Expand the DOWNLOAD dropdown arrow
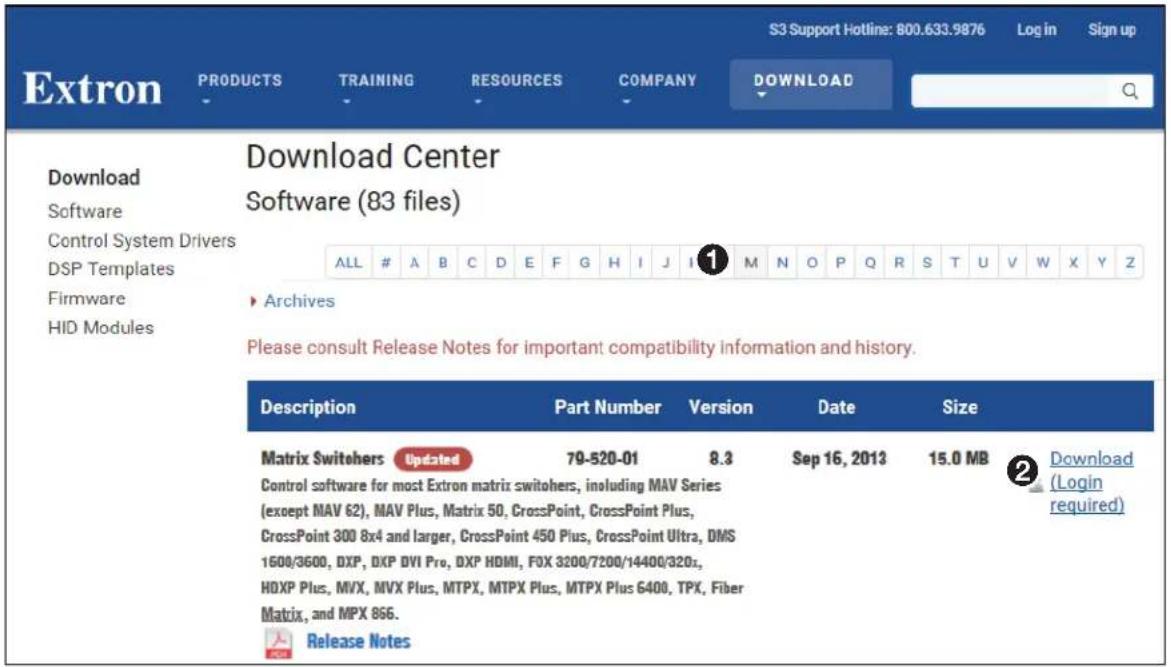Screen dimensions: 1171x667 [761, 96]
